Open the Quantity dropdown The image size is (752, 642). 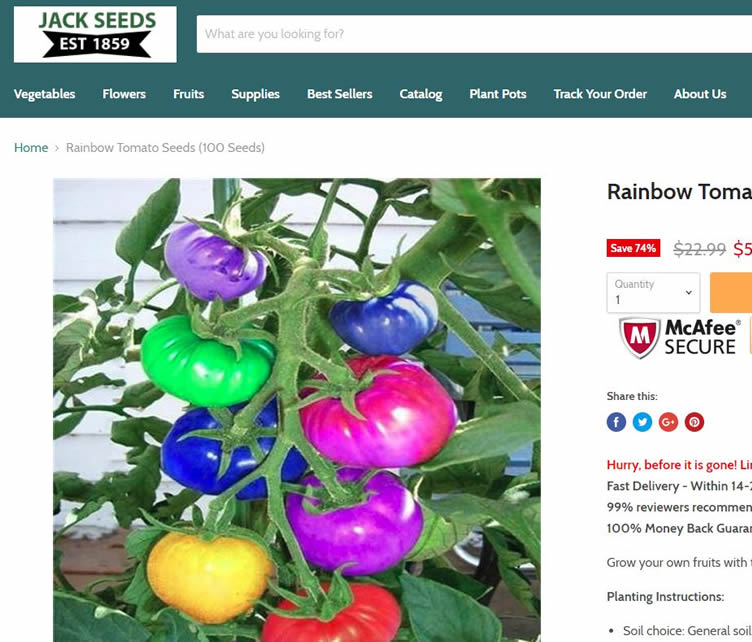point(653,292)
